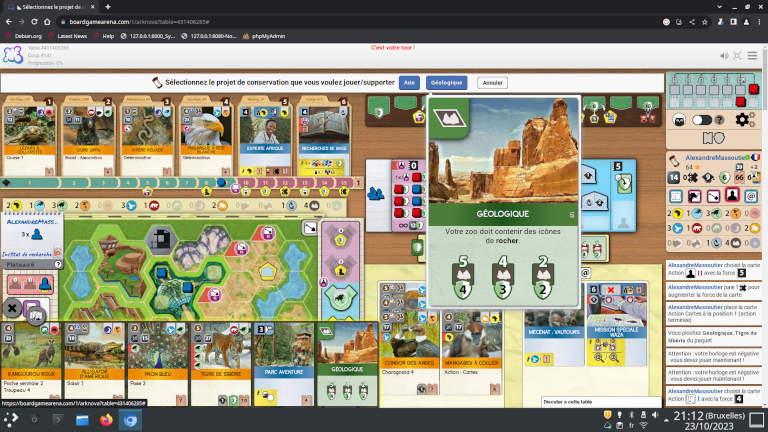
Task: Click the round cards icon above the hand
Action: pos(35,316)
